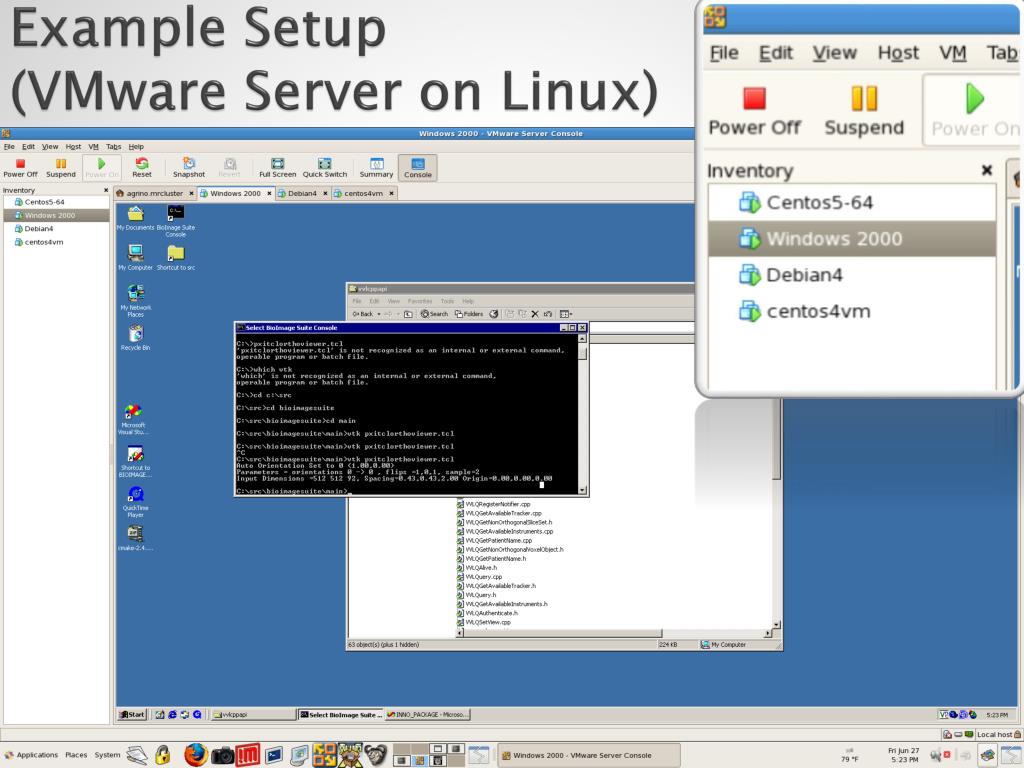The image size is (1024, 768).
Task: Open the Host menu in the main VMware console
Action: pyautogui.click(x=73, y=147)
